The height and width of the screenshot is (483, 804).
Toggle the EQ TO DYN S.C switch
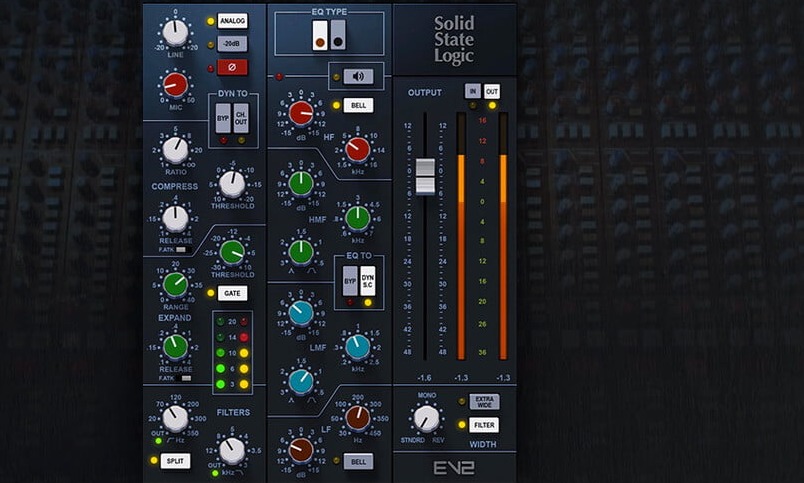pyautogui.click(x=368, y=281)
